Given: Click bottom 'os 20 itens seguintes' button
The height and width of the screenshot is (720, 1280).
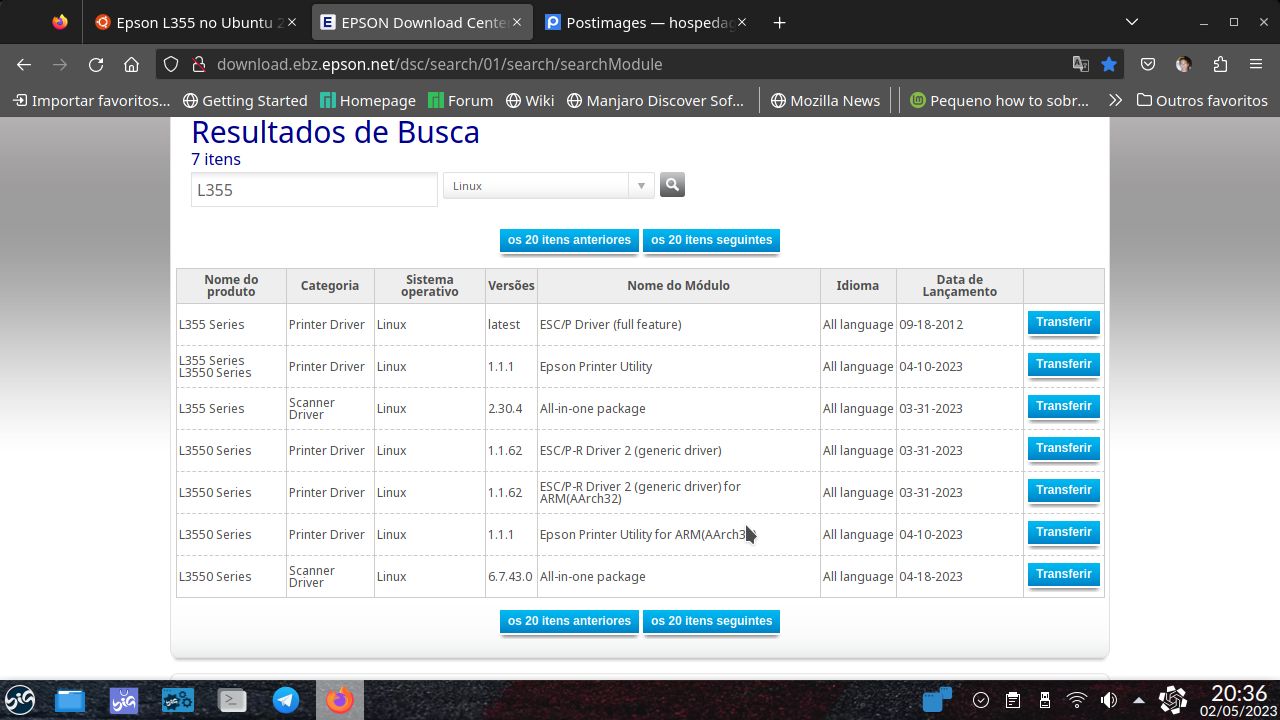Looking at the screenshot, I should point(711,621).
